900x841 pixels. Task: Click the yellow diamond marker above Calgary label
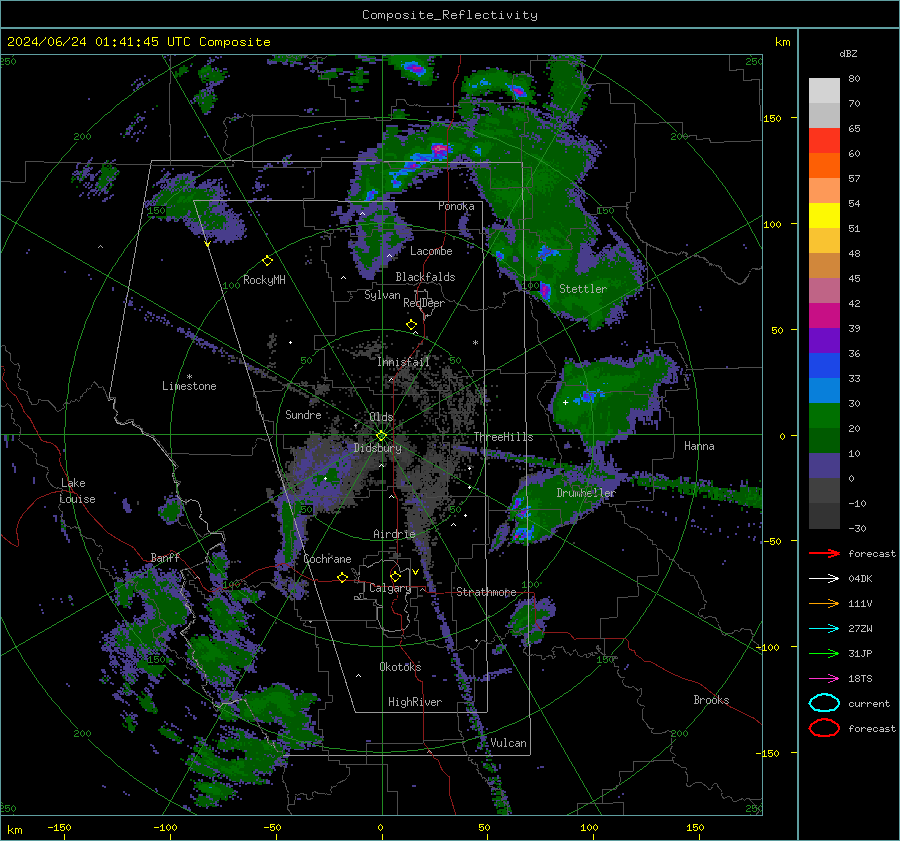[395, 576]
